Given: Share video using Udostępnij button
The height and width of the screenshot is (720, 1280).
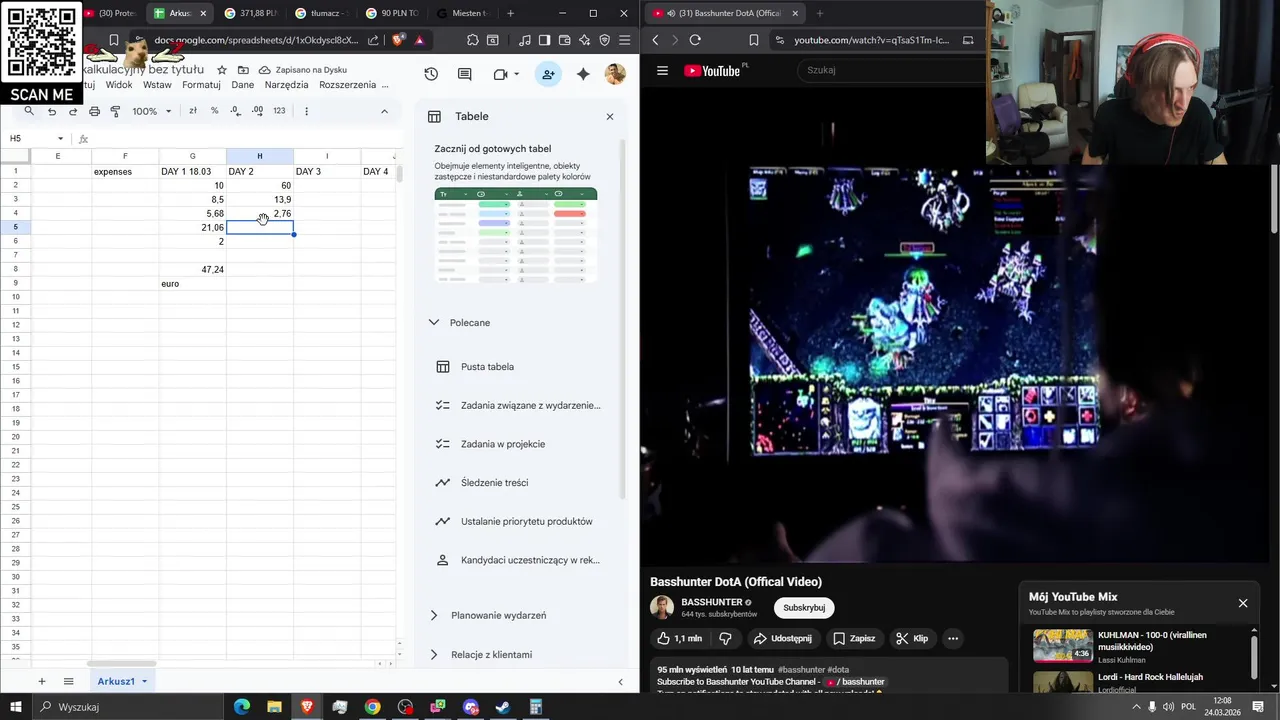Looking at the screenshot, I should 783,638.
